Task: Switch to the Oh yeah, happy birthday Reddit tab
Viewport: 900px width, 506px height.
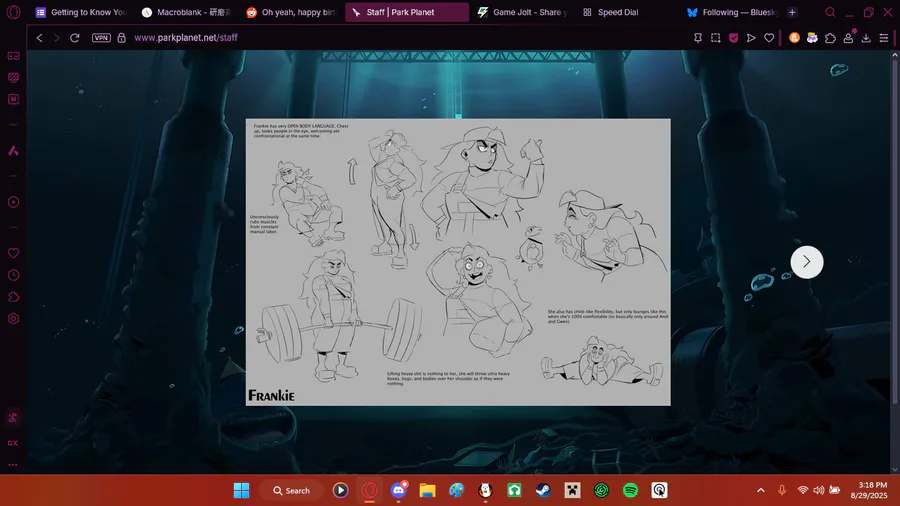Action: point(291,12)
